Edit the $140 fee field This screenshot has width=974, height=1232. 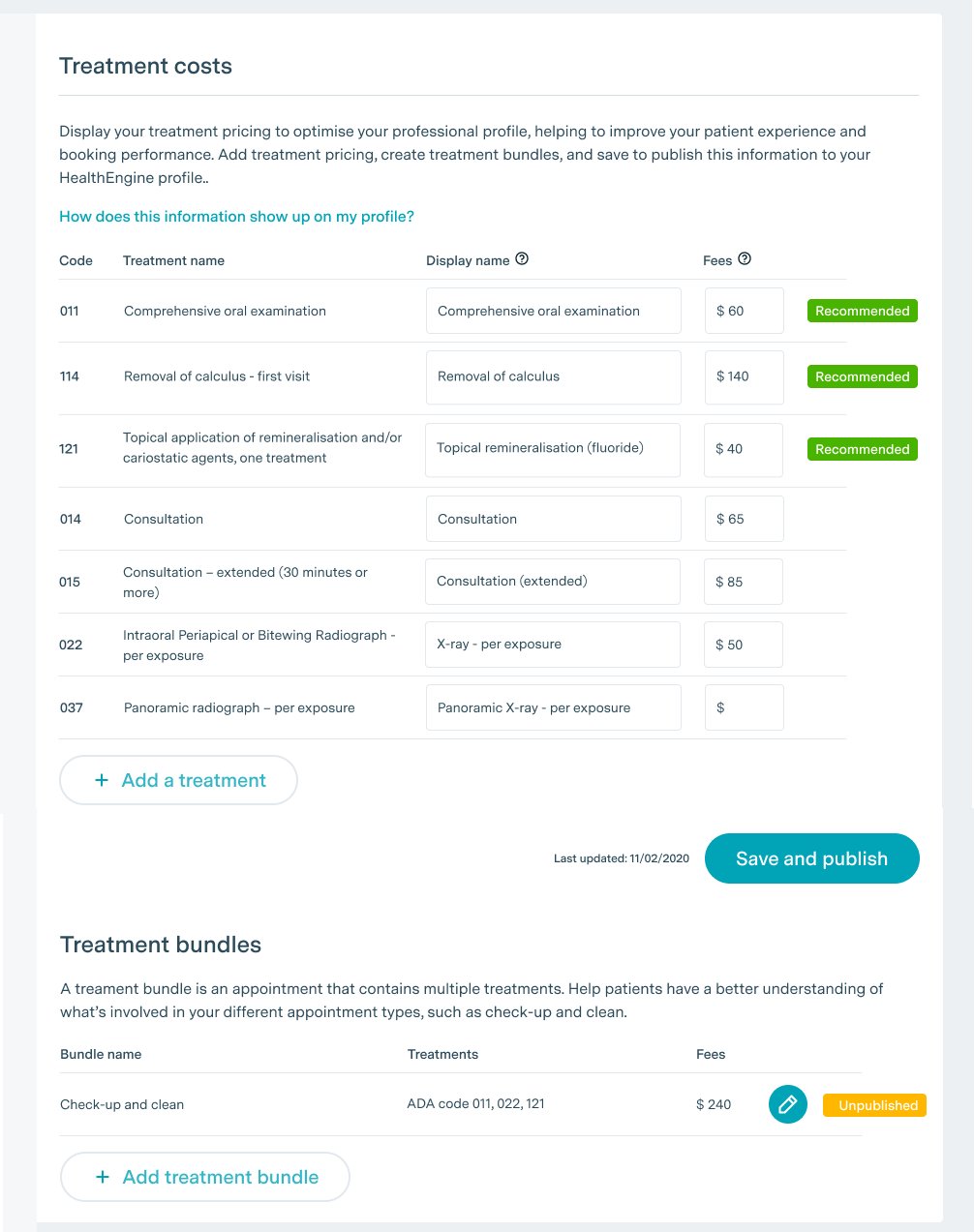pyautogui.click(x=744, y=377)
